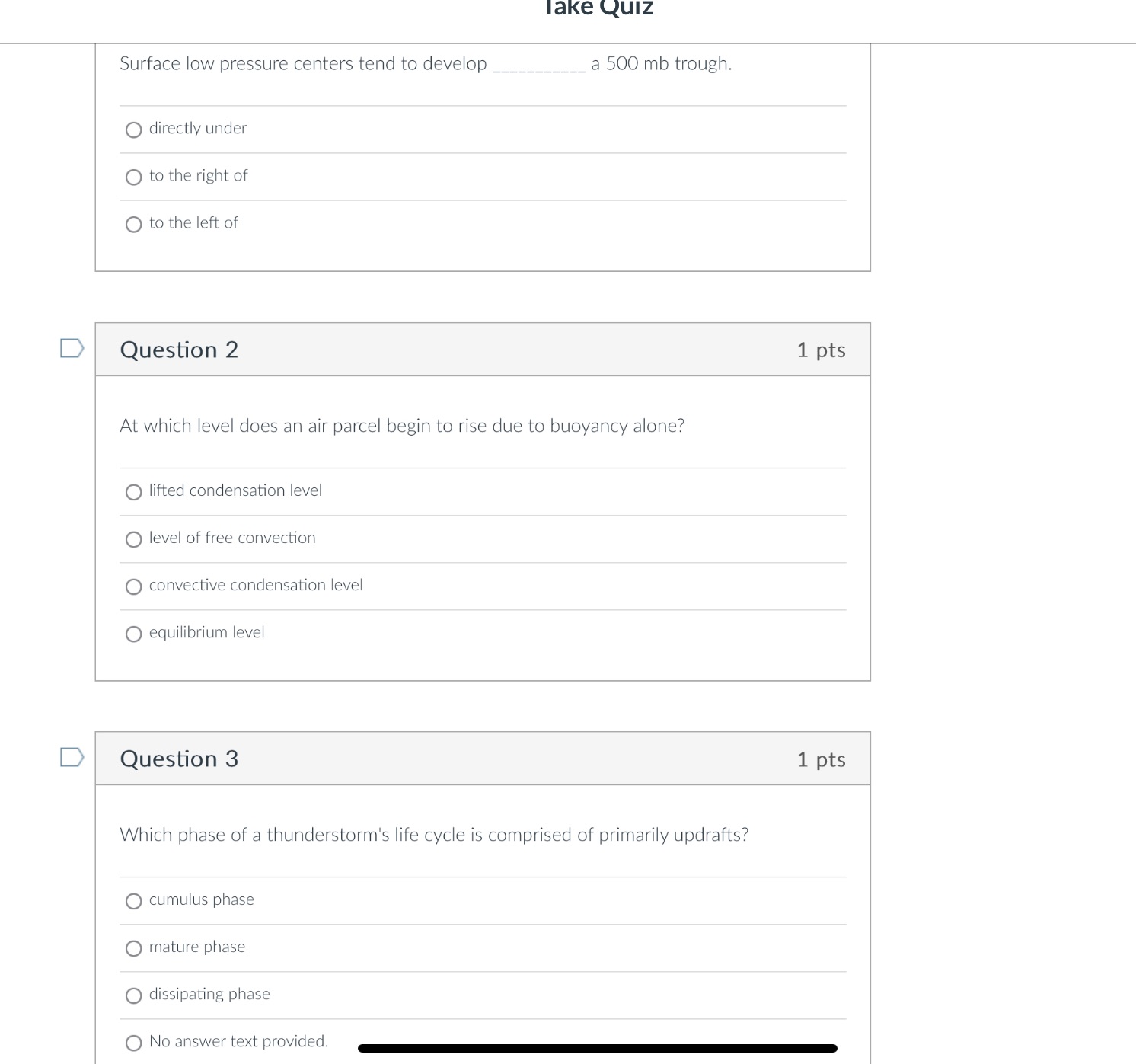Select 'convective condensation level' option

(133, 586)
